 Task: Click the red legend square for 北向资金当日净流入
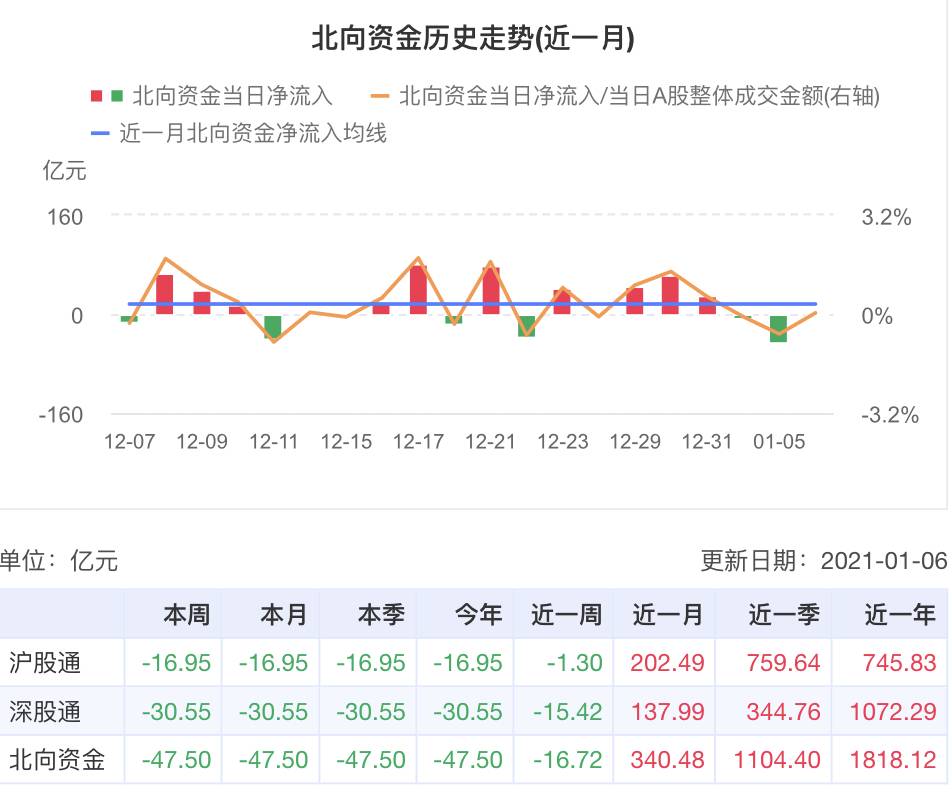(x=97, y=97)
